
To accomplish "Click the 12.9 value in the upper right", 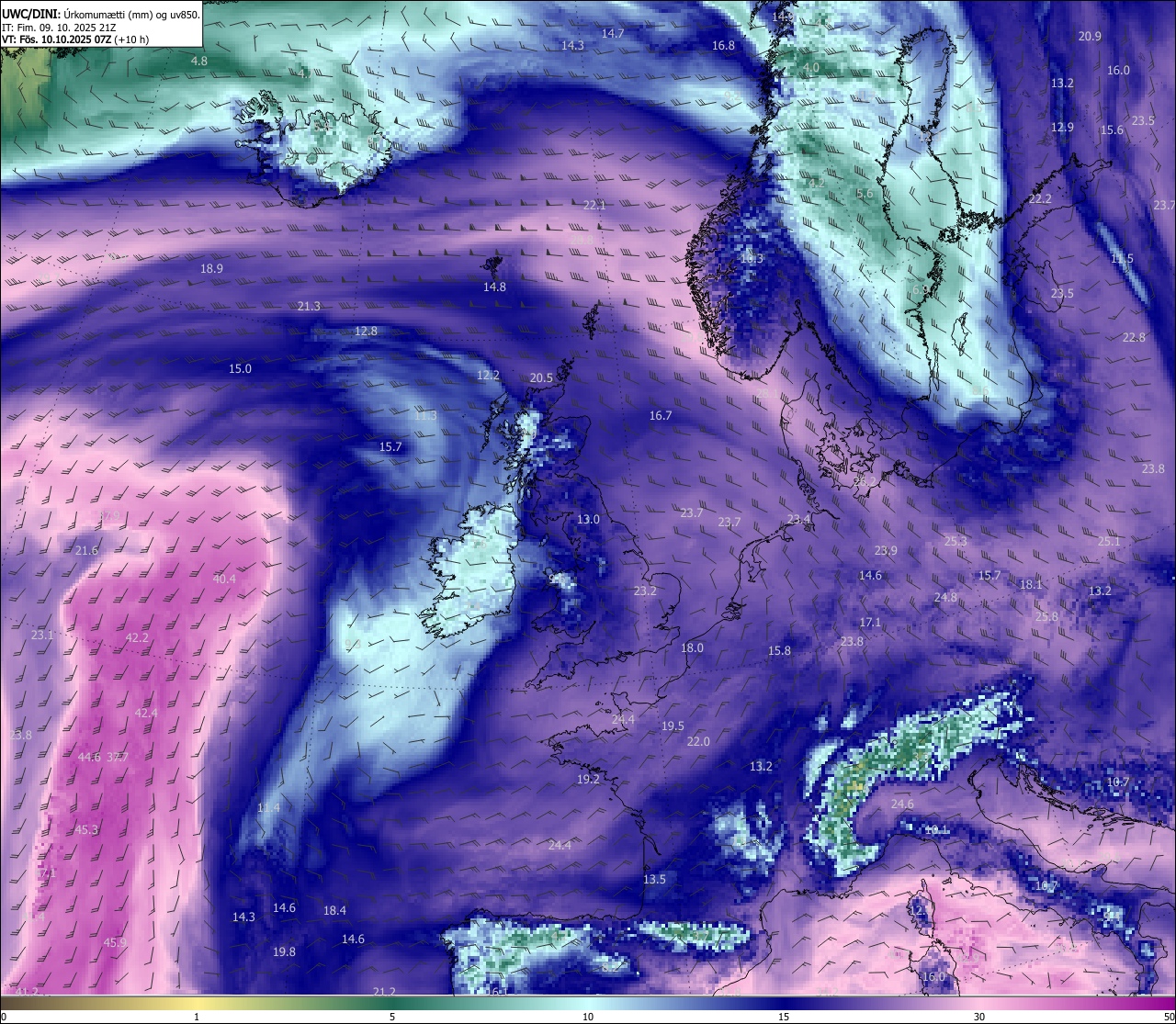I will (1062, 128).
